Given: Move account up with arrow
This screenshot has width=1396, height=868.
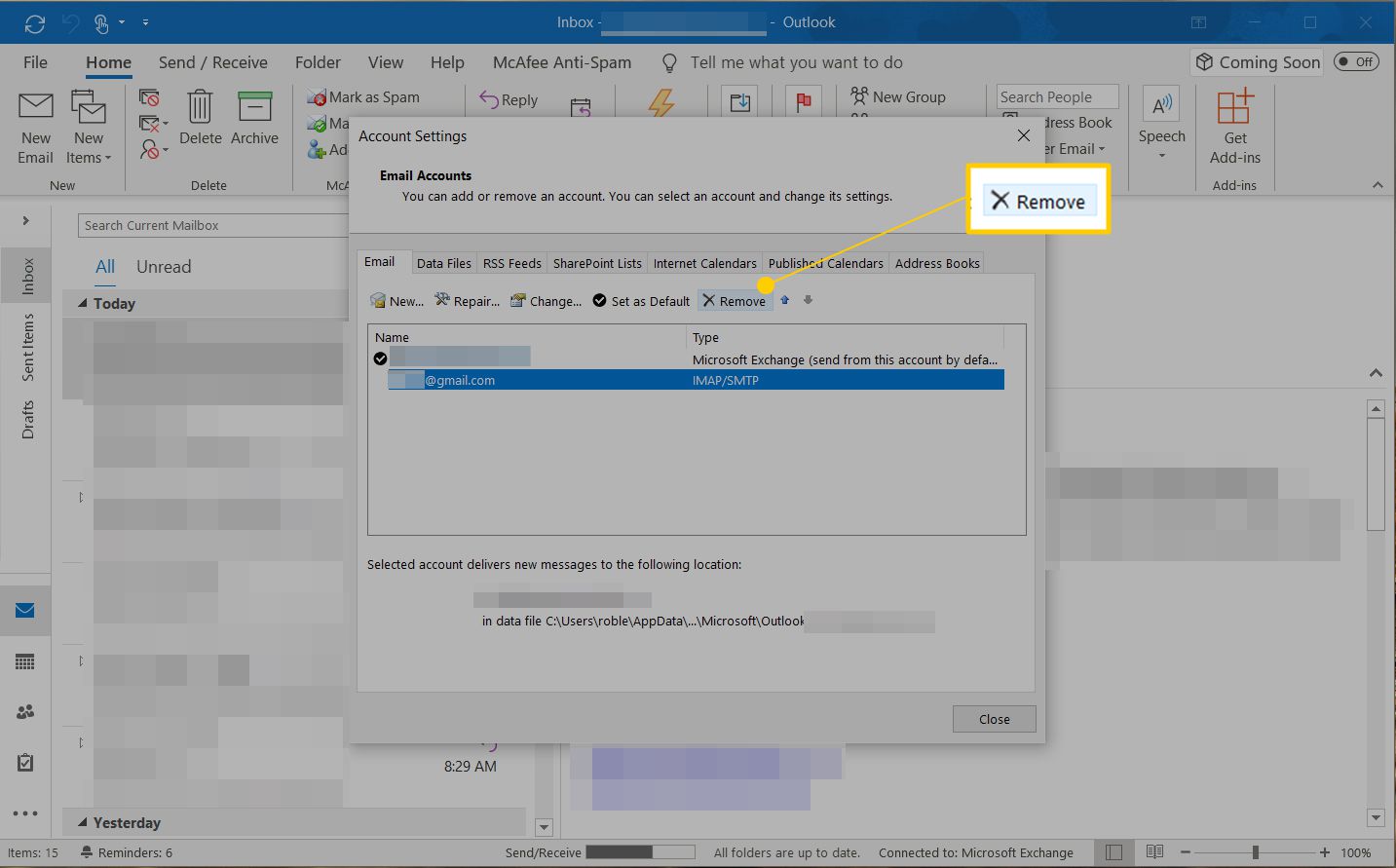Looking at the screenshot, I should [x=785, y=300].
